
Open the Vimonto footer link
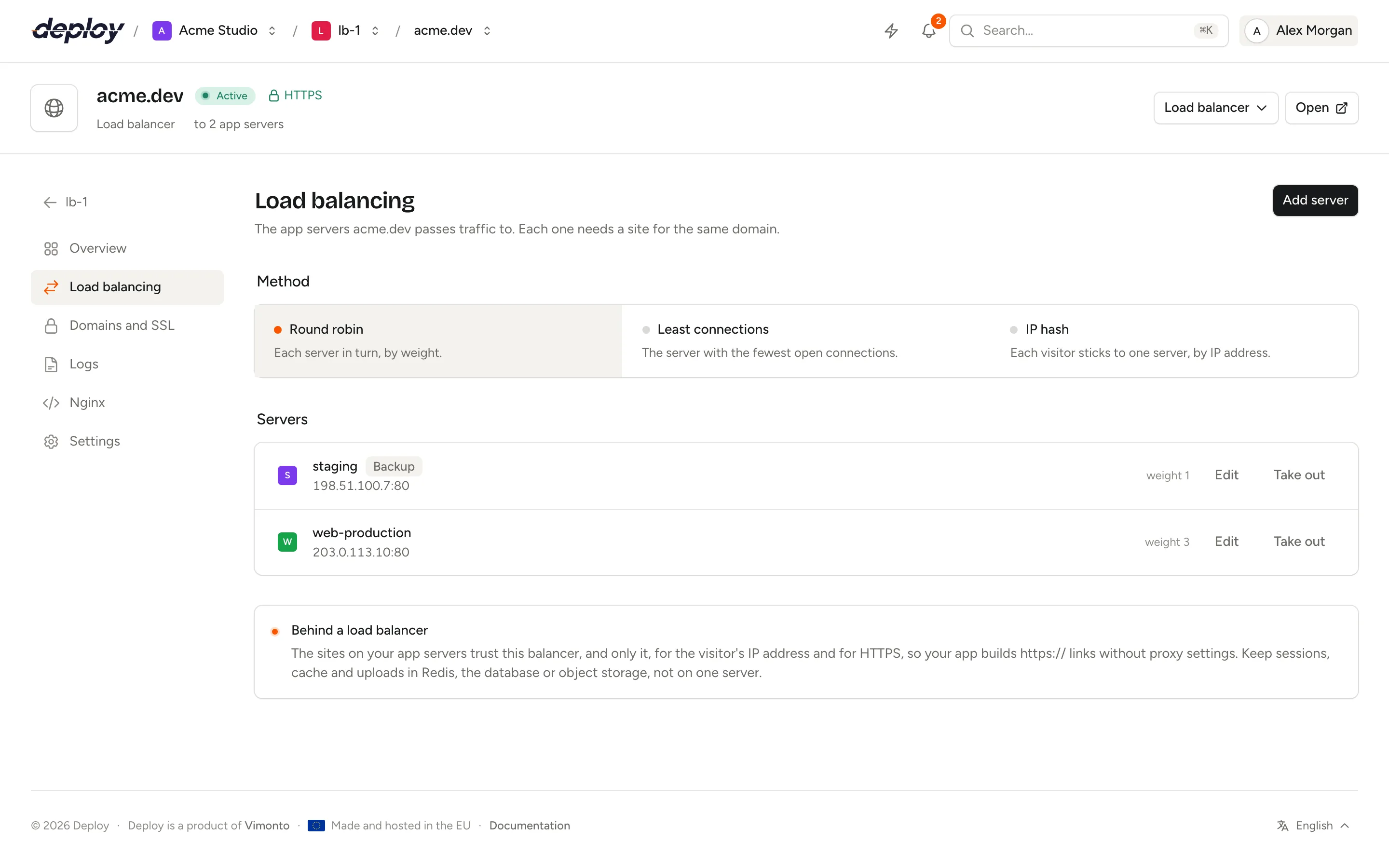click(x=267, y=826)
